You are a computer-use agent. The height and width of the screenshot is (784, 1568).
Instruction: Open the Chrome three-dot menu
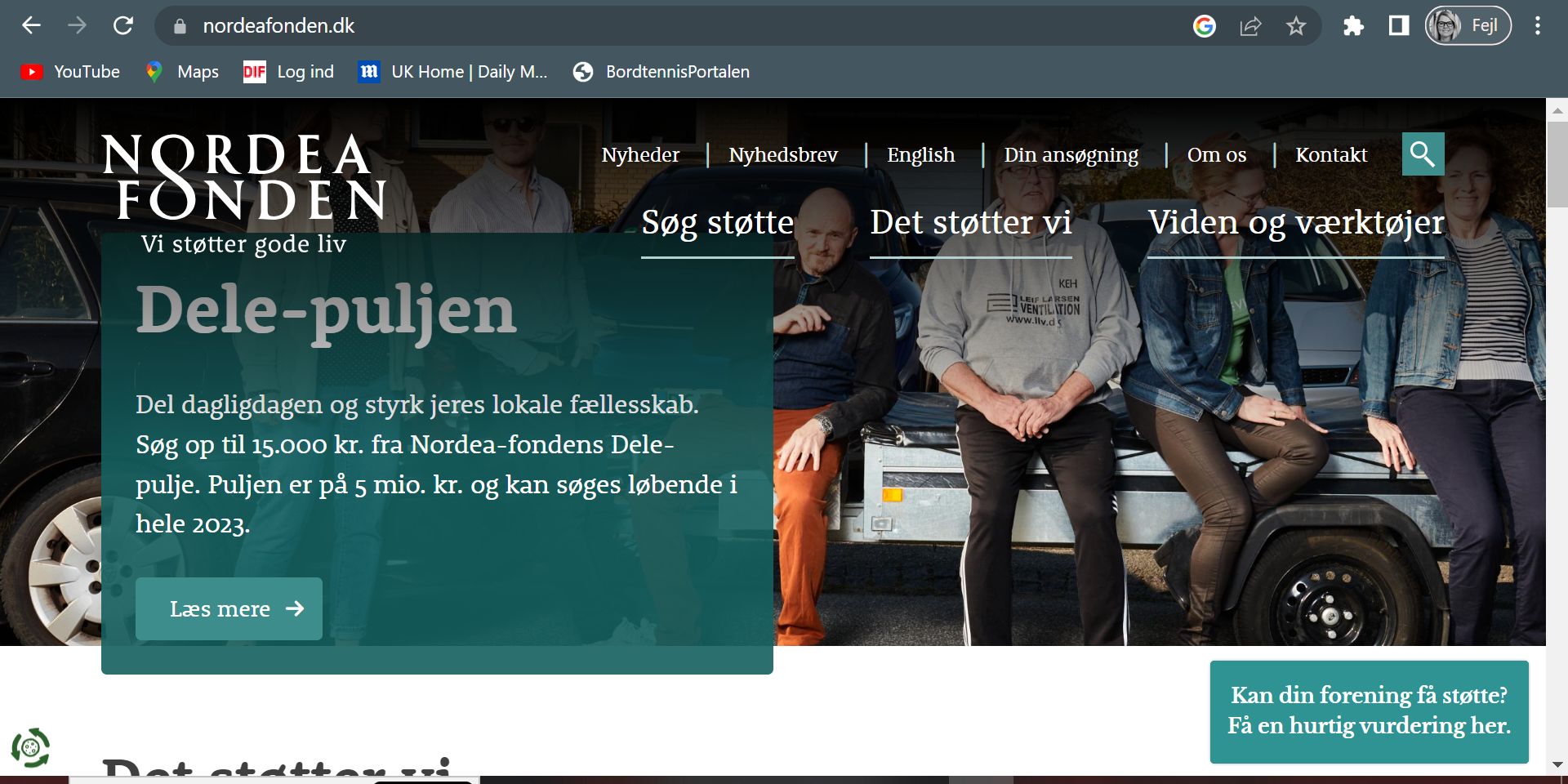point(1538,26)
